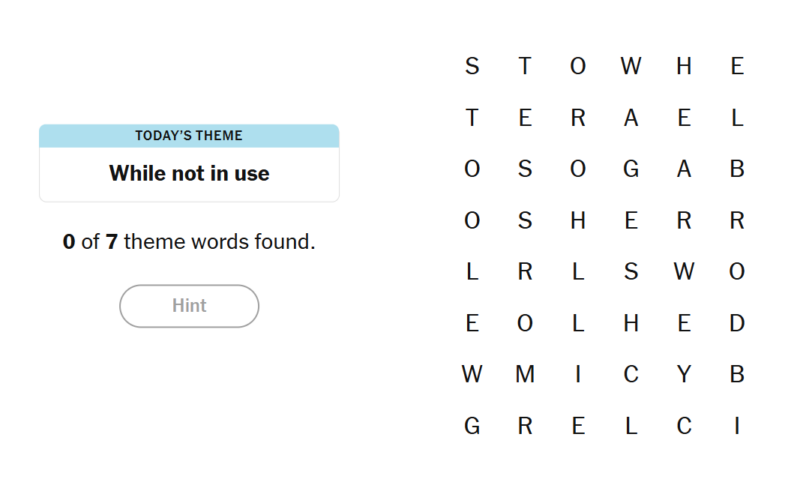This screenshot has width=800, height=497.
Task: Pick letter S in the fifth row
Action: 631,272
